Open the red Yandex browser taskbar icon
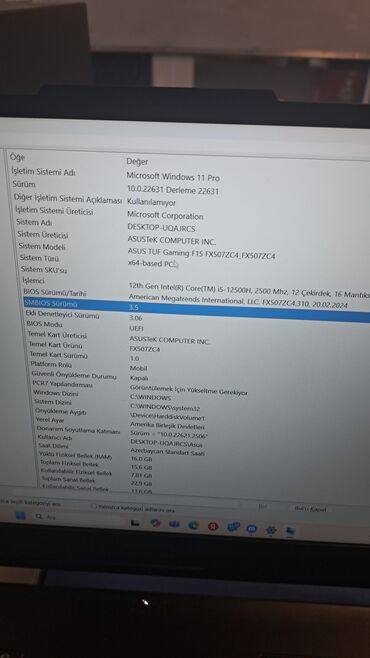 pyautogui.click(x=213, y=526)
